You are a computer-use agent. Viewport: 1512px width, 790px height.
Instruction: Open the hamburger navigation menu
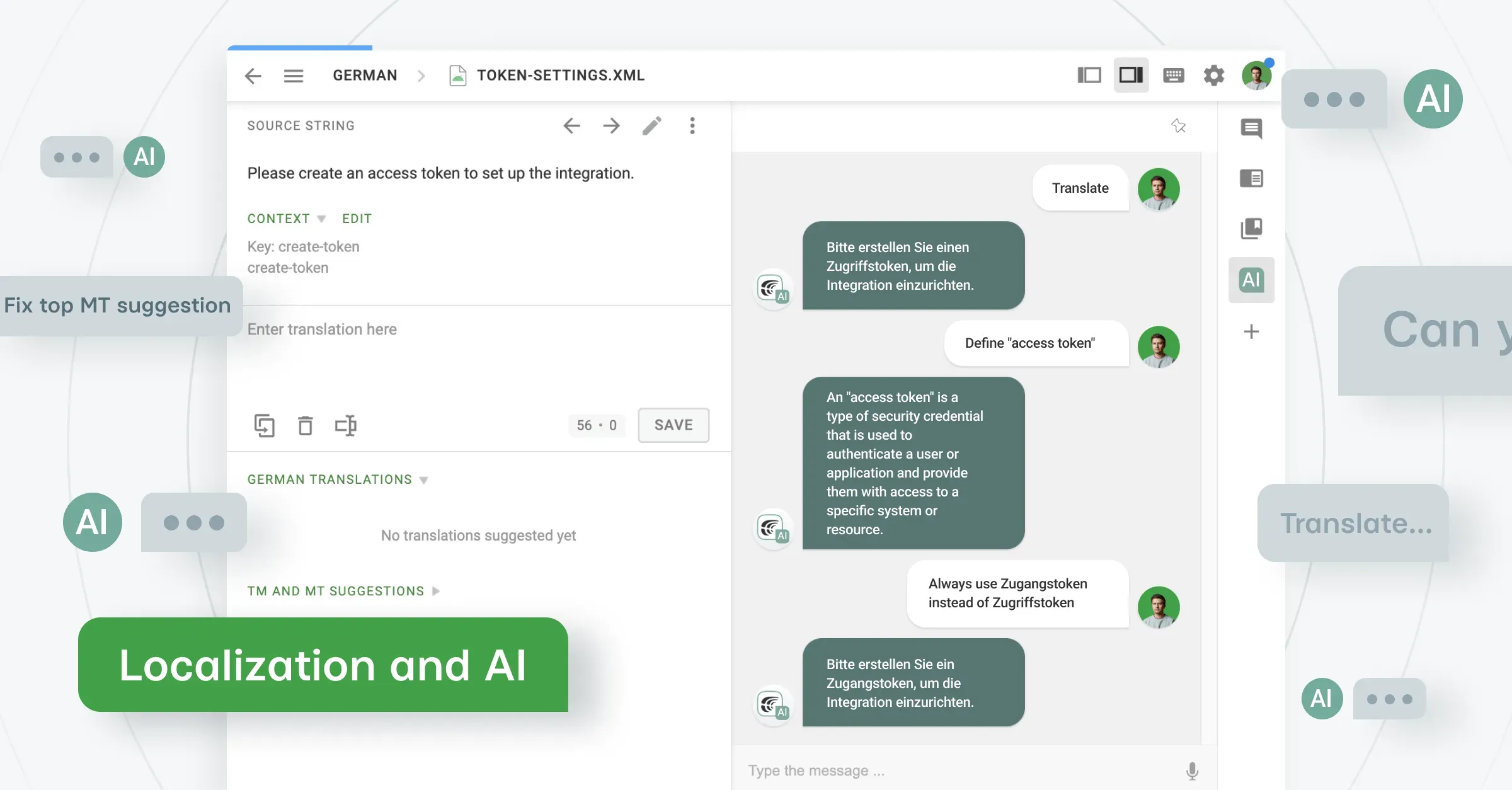click(x=293, y=75)
